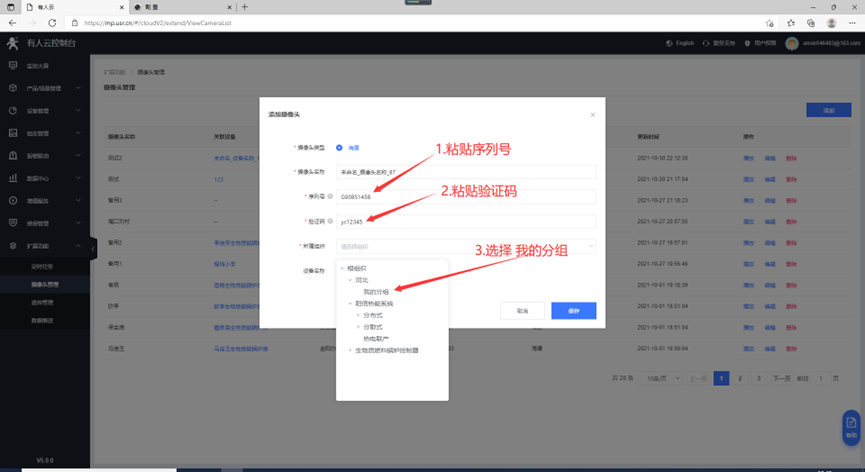This screenshot has width=865, height=472.
Task: Collapse the sidebar with the arrow handle
Action: tap(93, 249)
